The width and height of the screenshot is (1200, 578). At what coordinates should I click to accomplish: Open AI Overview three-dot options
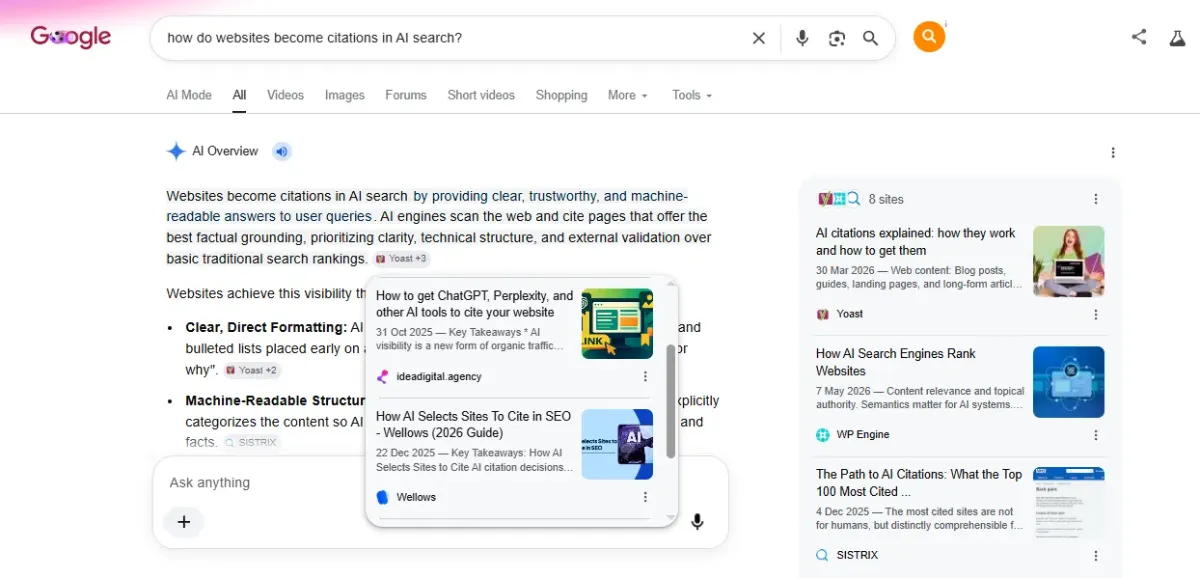coord(1113,153)
